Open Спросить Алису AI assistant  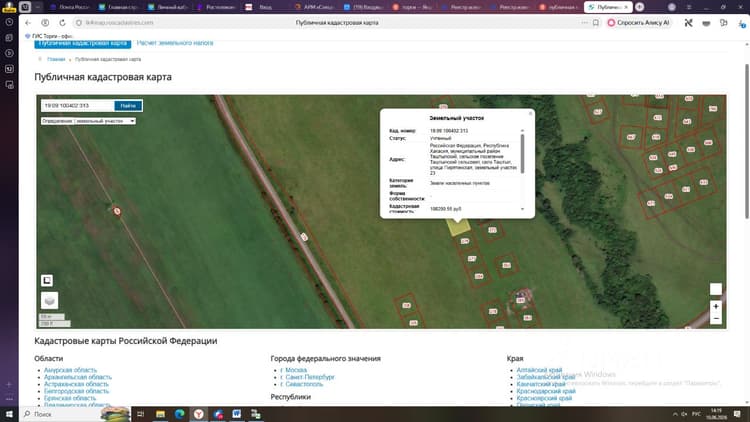(x=638, y=22)
